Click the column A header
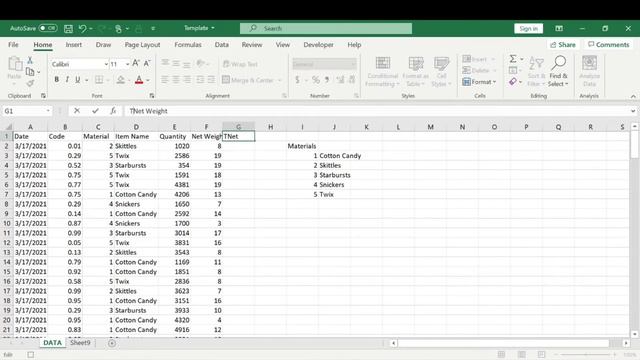 point(30,127)
